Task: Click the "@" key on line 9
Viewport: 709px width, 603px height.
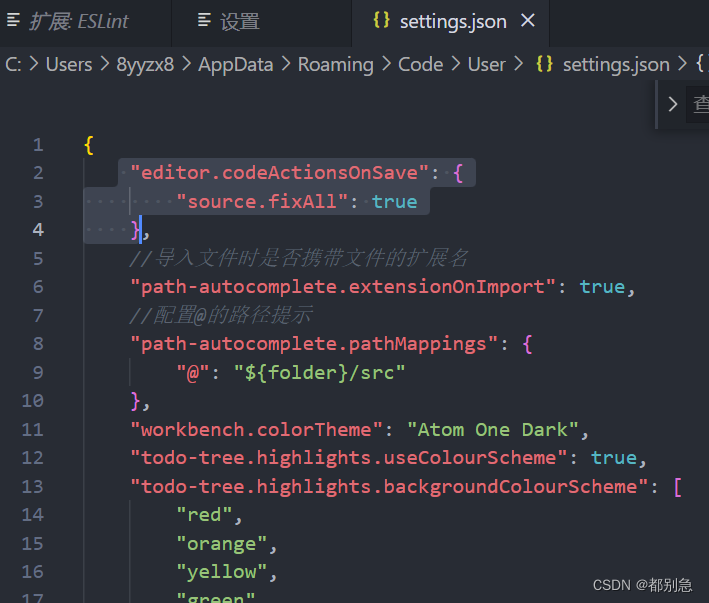Action: pos(193,373)
